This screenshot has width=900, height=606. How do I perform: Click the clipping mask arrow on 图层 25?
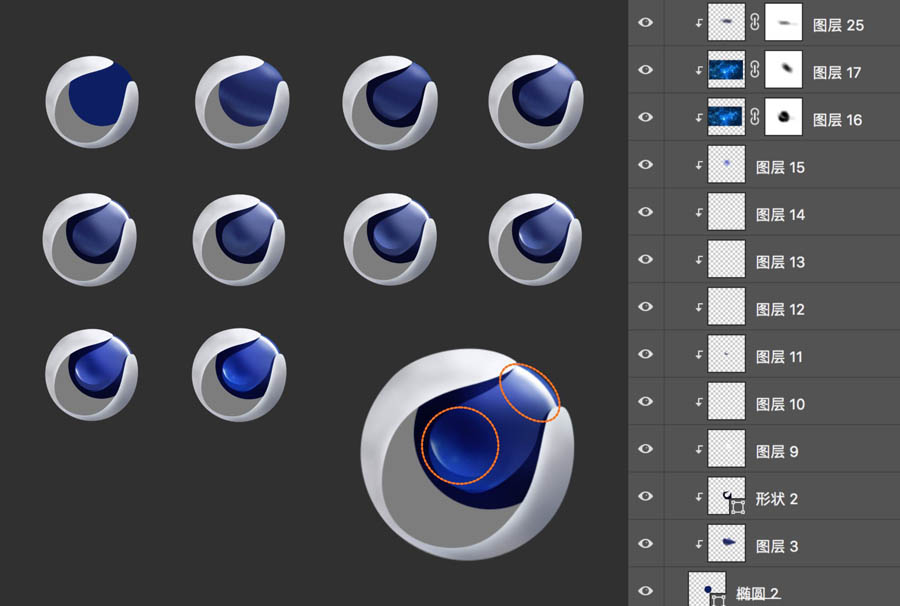(699, 23)
